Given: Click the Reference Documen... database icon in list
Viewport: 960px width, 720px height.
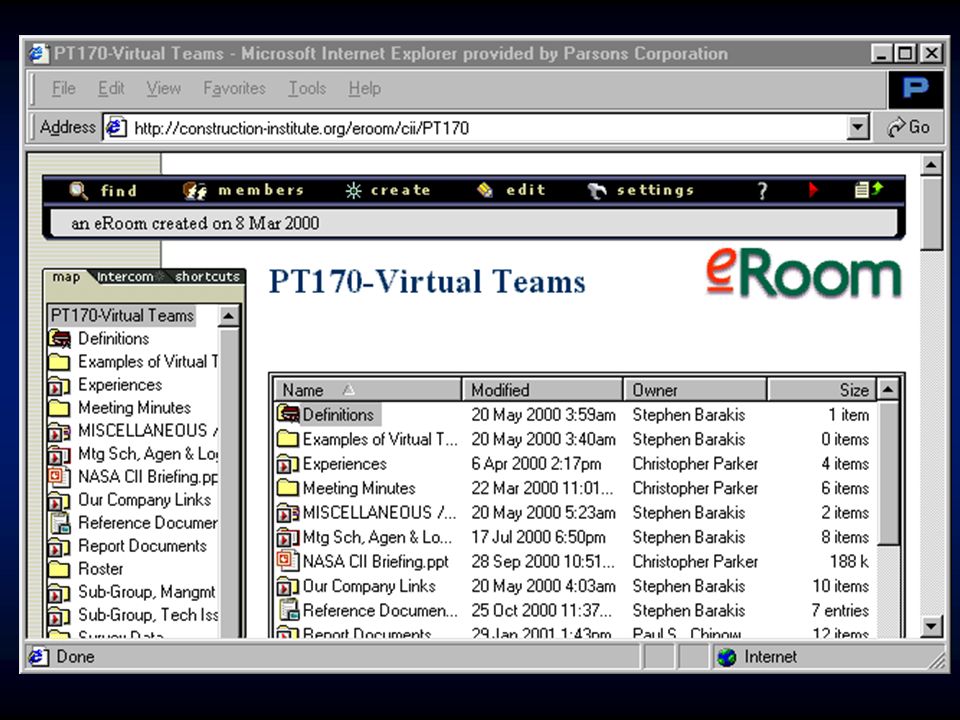Looking at the screenshot, I should (x=288, y=610).
